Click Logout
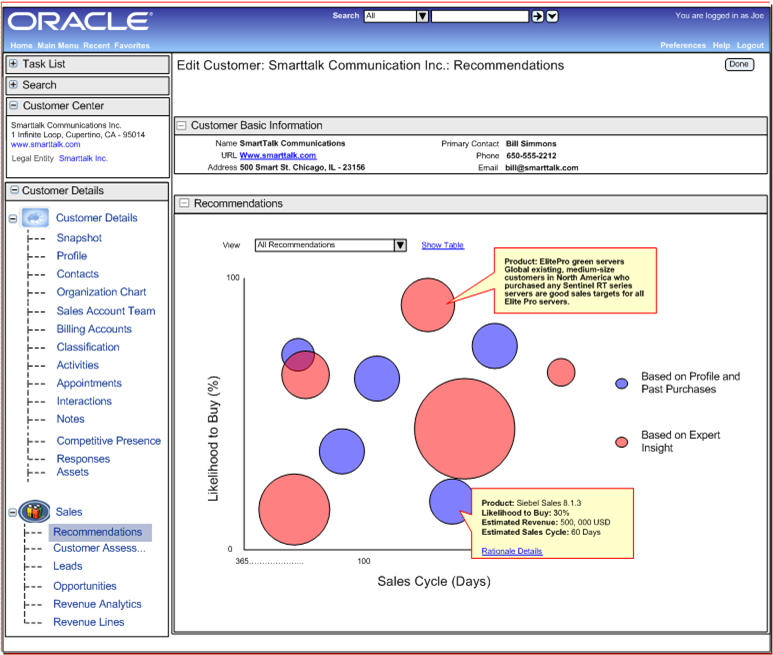Viewport: 773px width, 655px height. (x=750, y=45)
